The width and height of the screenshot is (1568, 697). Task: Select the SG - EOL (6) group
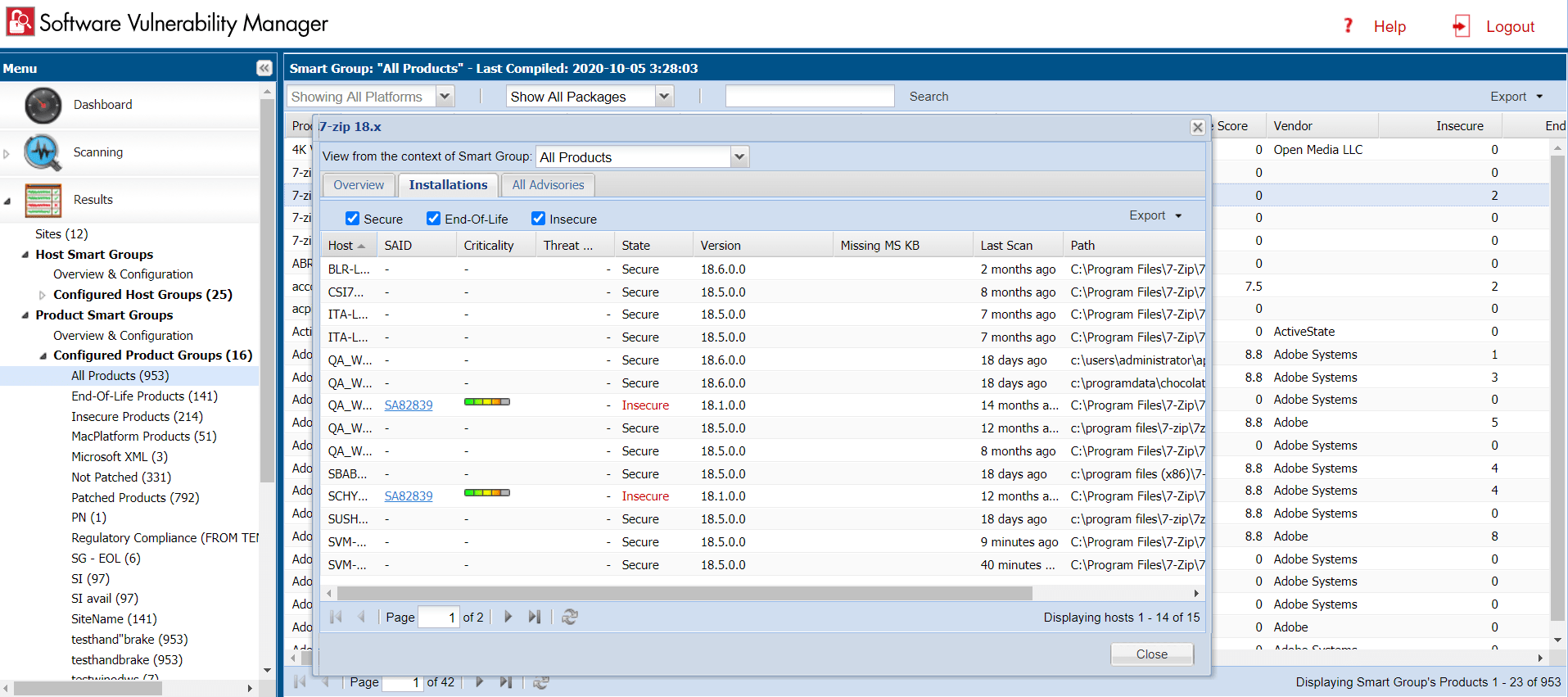[x=106, y=558]
